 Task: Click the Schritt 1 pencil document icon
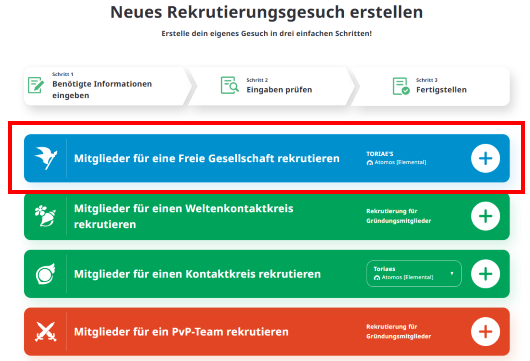(36, 85)
